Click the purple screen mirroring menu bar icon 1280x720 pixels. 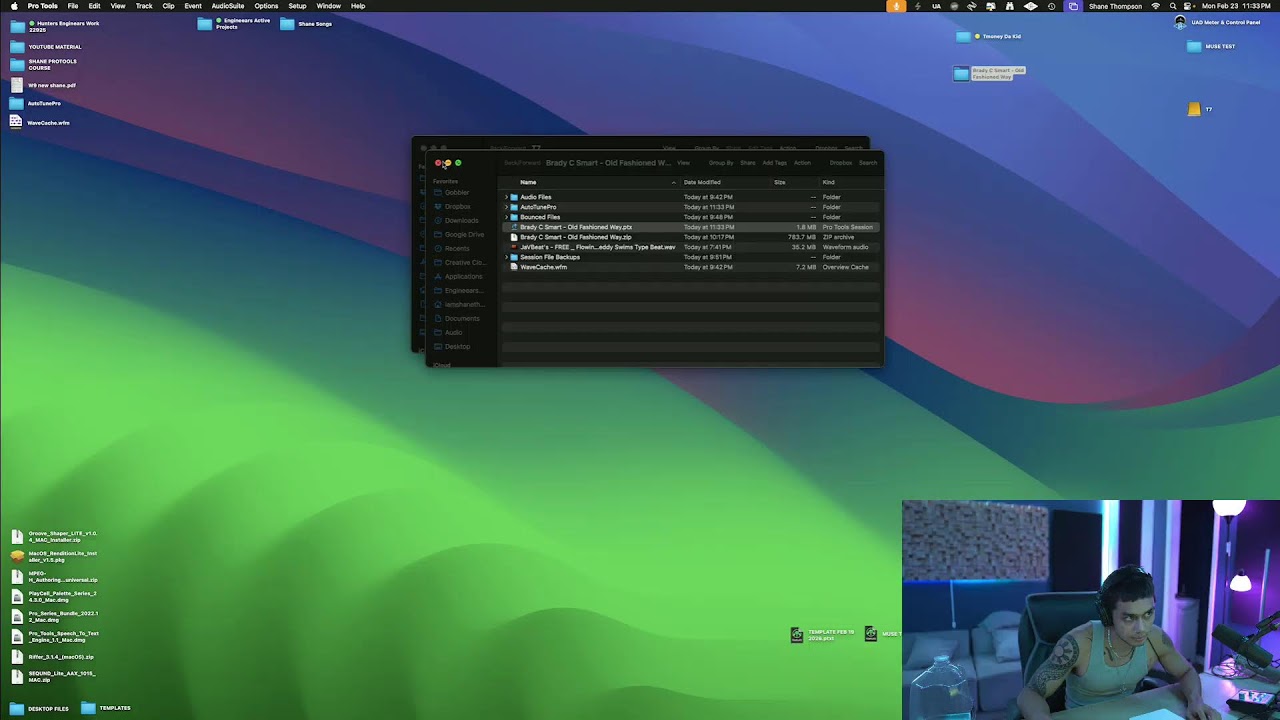[x=1073, y=6]
